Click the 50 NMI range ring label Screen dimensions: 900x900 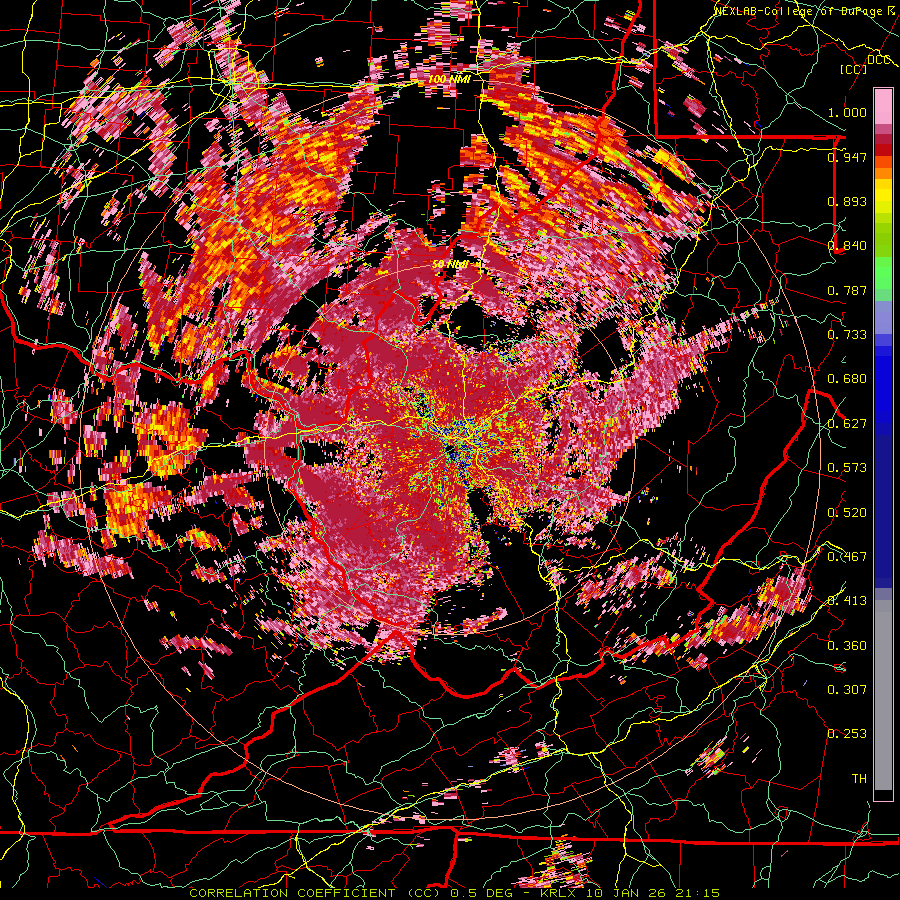click(451, 264)
